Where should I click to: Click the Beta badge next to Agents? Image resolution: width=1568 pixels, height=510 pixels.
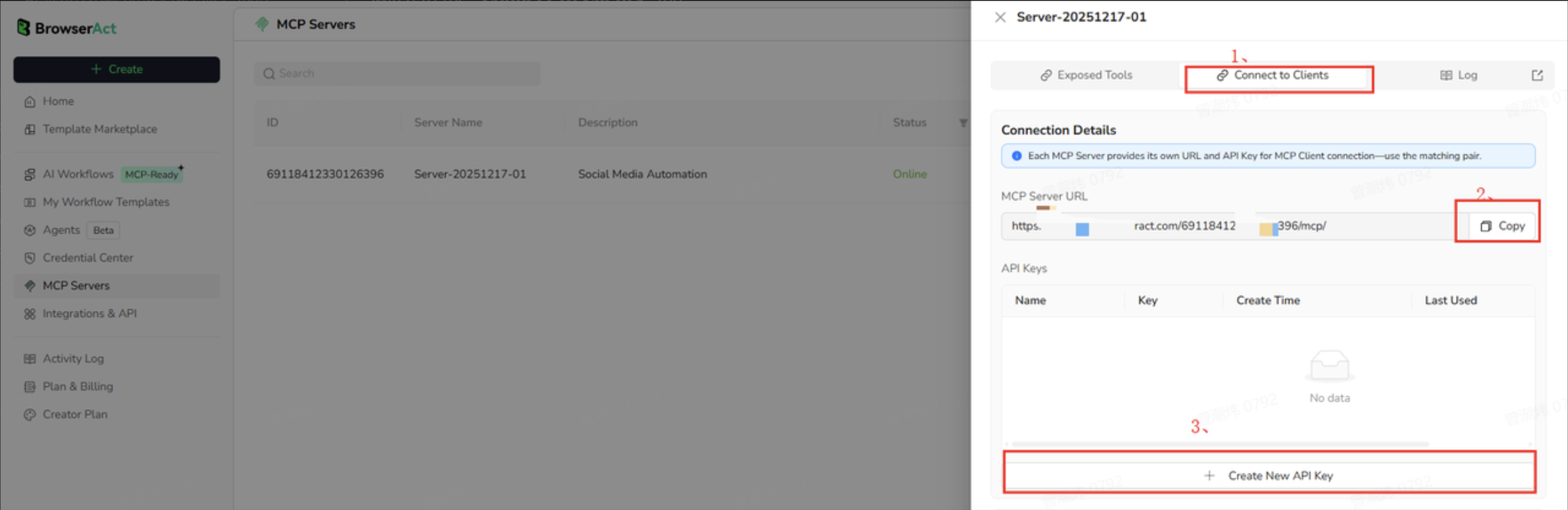pyautogui.click(x=103, y=230)
